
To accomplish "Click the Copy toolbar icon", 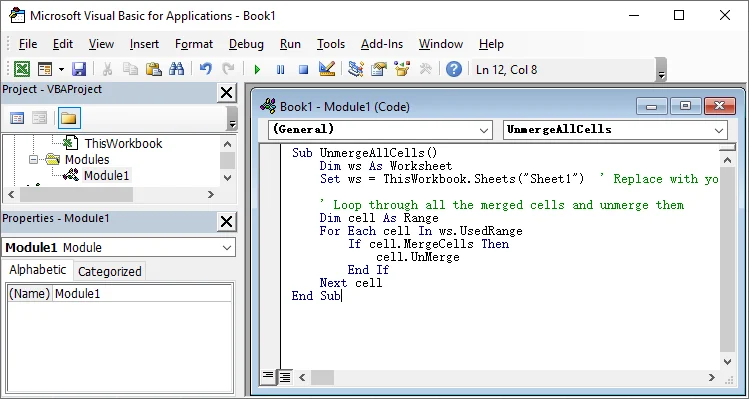I will [x=130, y=70].
